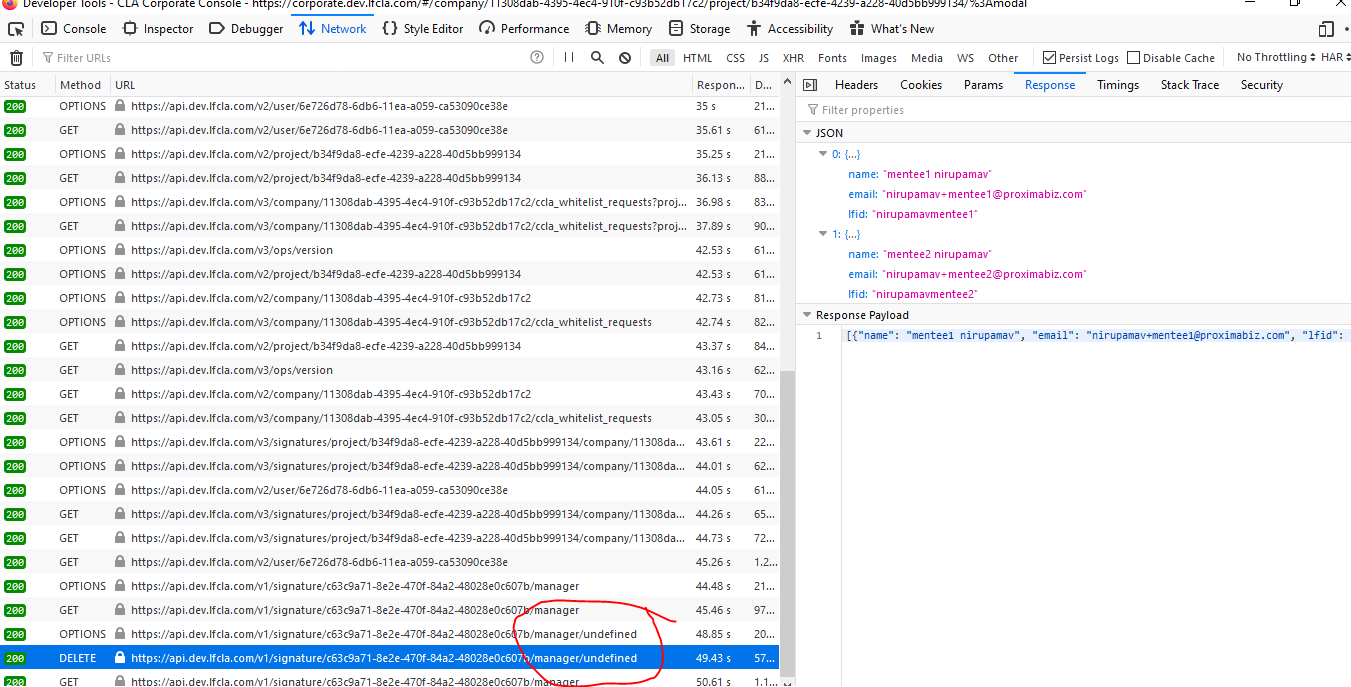Select the pick-element inspector icon

pyautogui.click(x=15, y=30)
